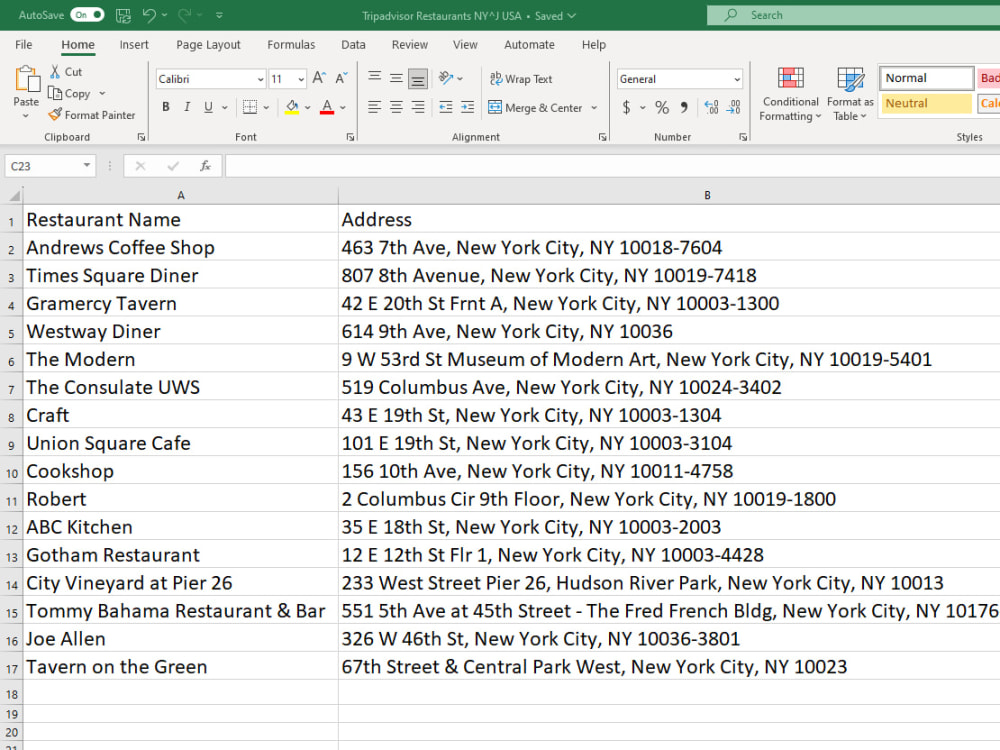
Task: Click Decrease Indent icon
Action: click(x=446, y=107)
